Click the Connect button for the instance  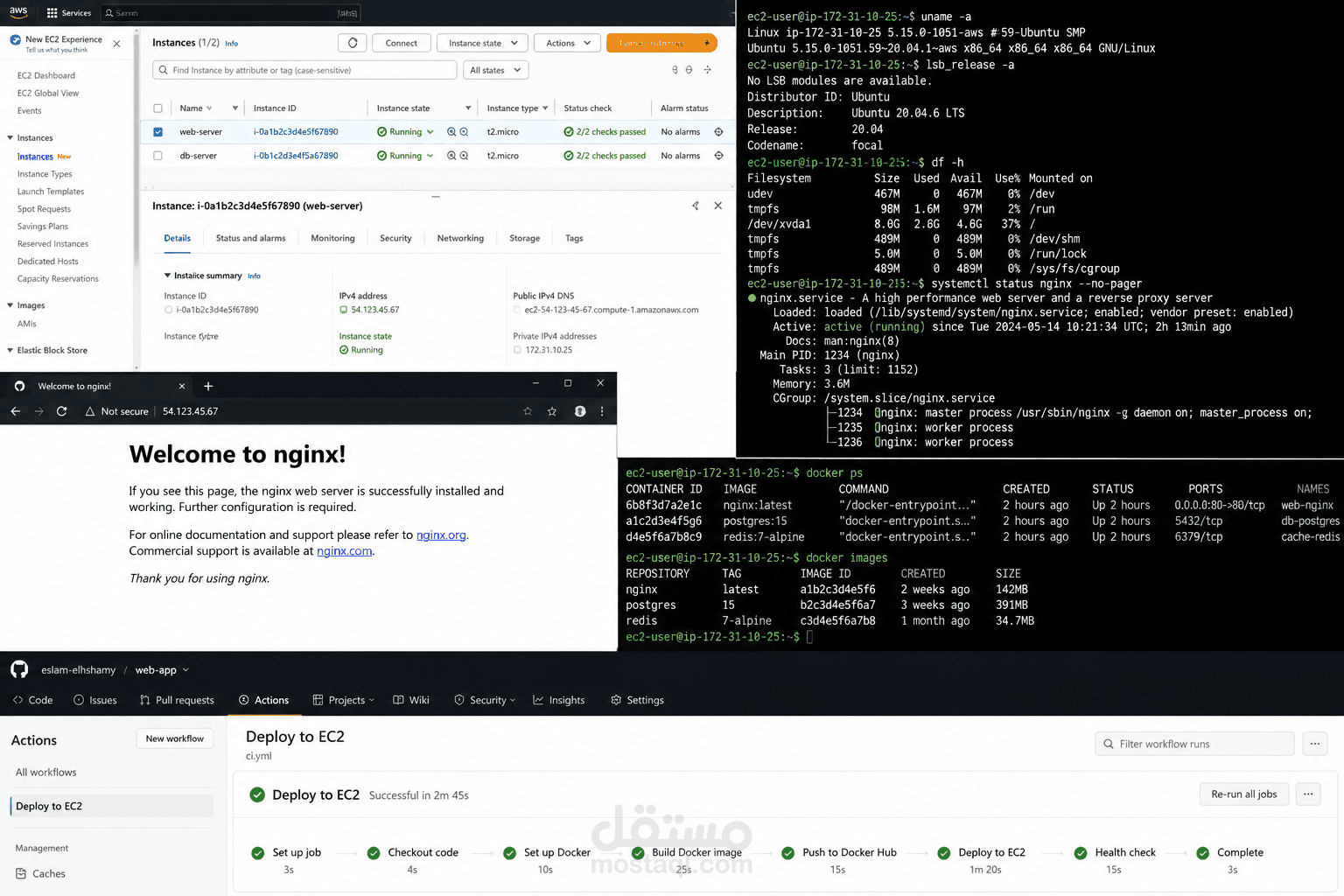(401, 43)
